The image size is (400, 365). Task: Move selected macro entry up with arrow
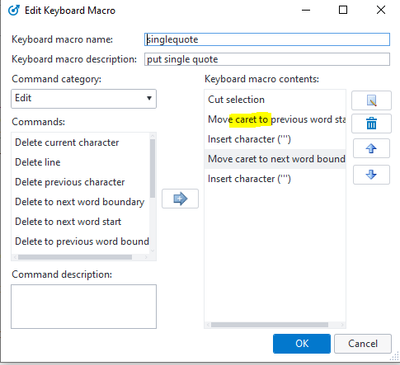pos(371,148)
